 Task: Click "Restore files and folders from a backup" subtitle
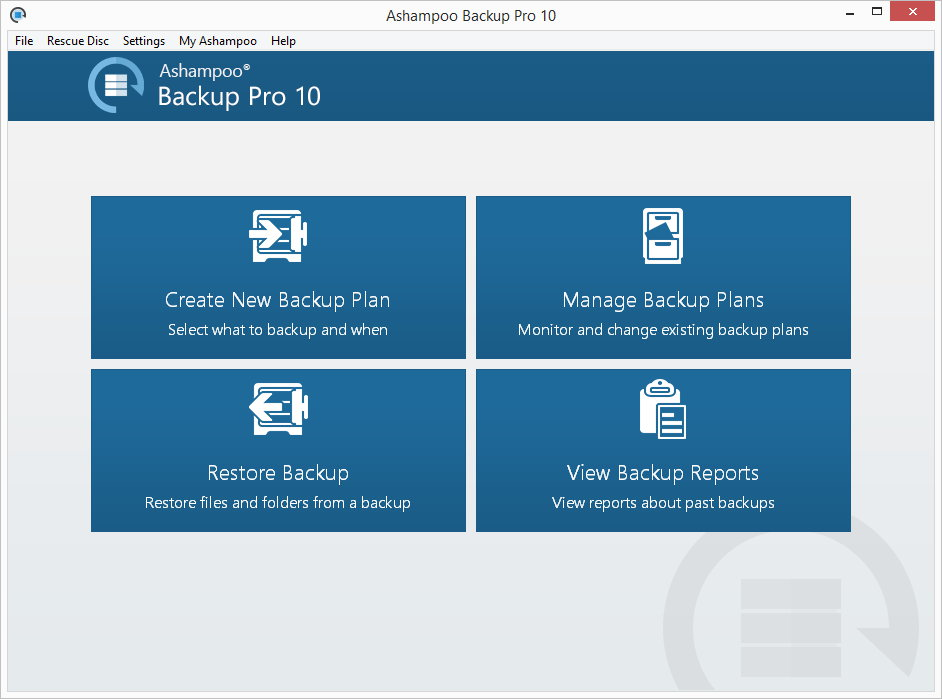click(278, 503)
